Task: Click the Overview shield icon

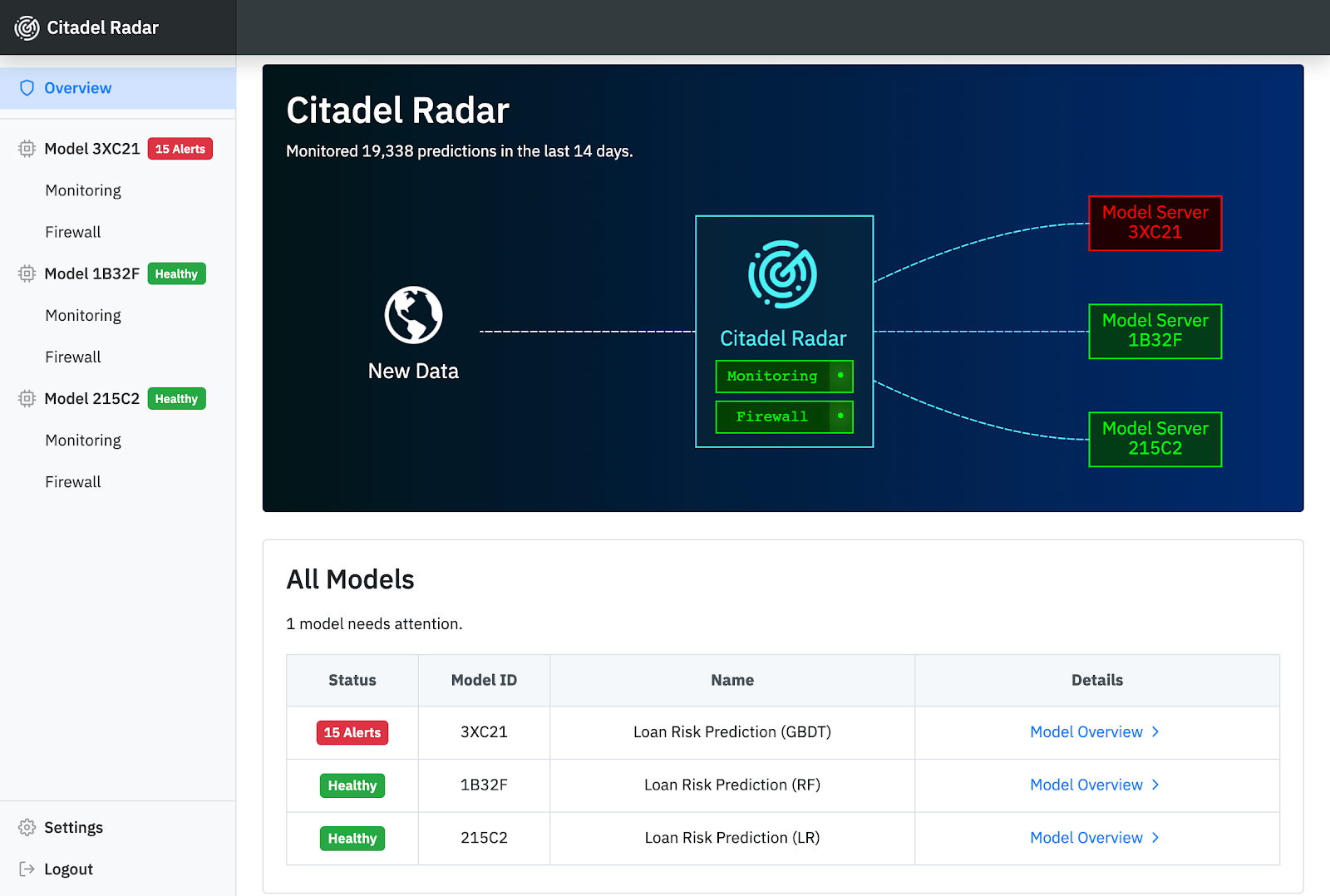Action: click(27, 88)
